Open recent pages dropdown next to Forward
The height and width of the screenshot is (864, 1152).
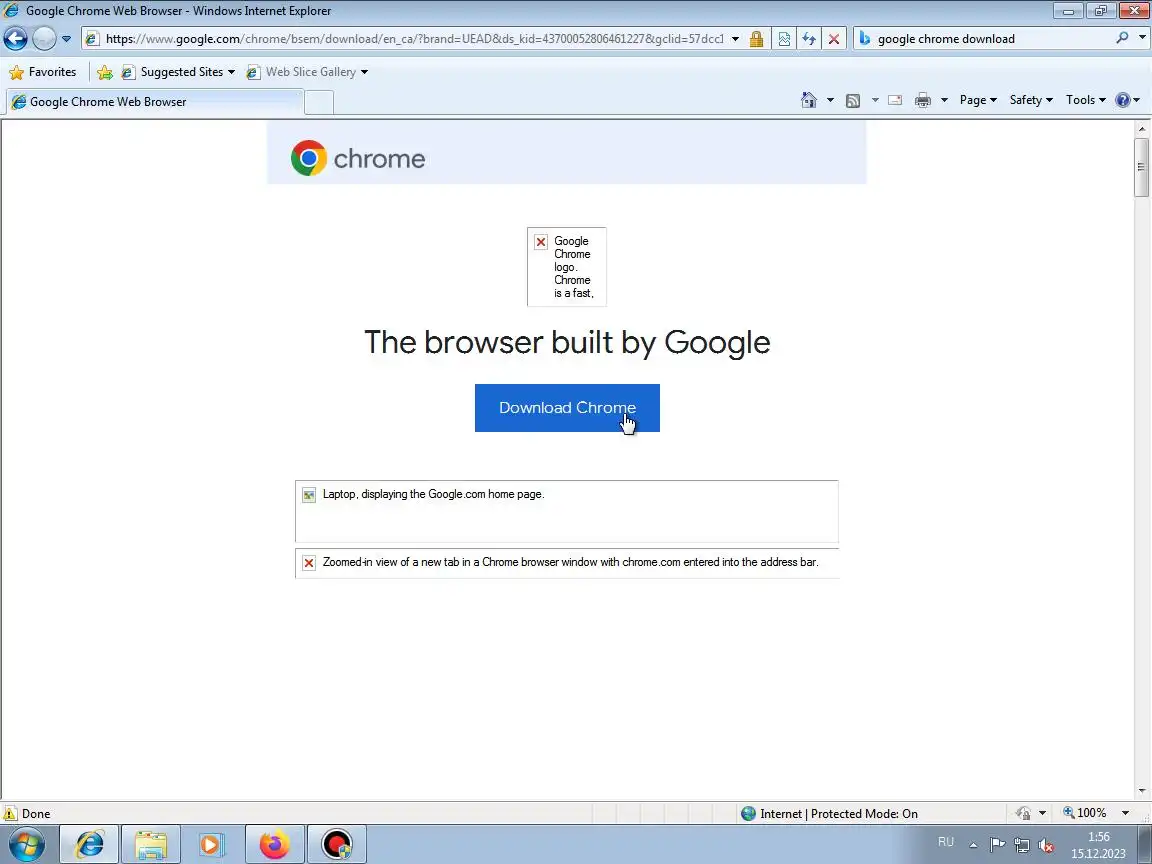(x=66, y=39)
